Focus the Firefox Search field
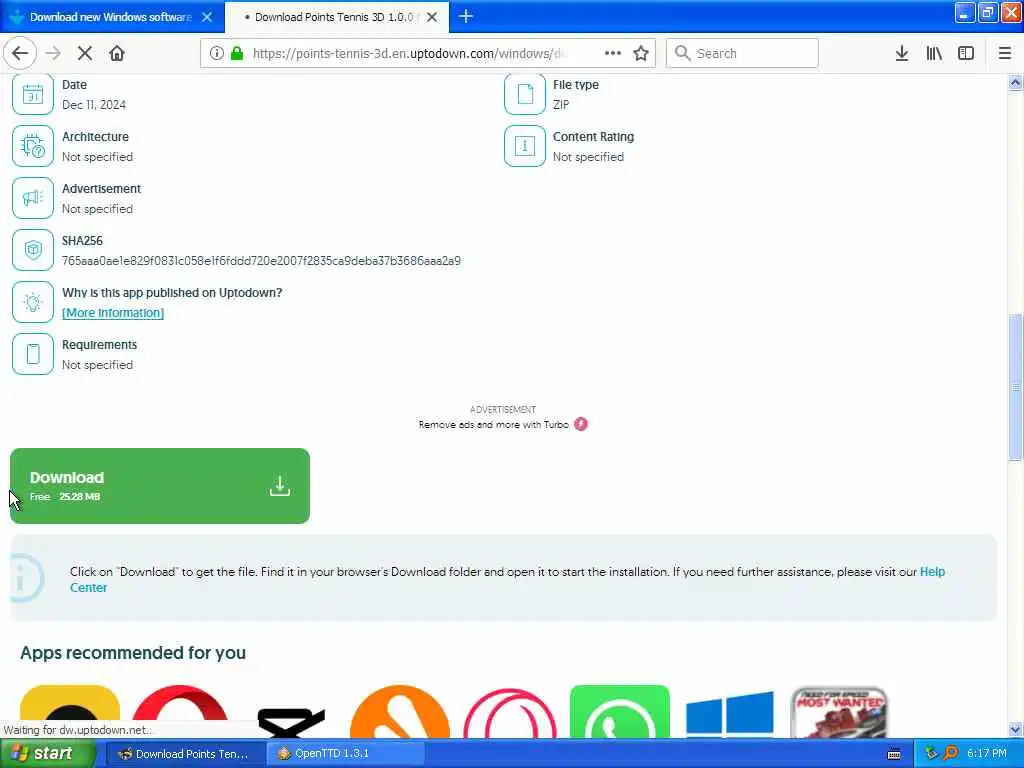Viewport: 1024px width, 768px height. coord(742,53)
